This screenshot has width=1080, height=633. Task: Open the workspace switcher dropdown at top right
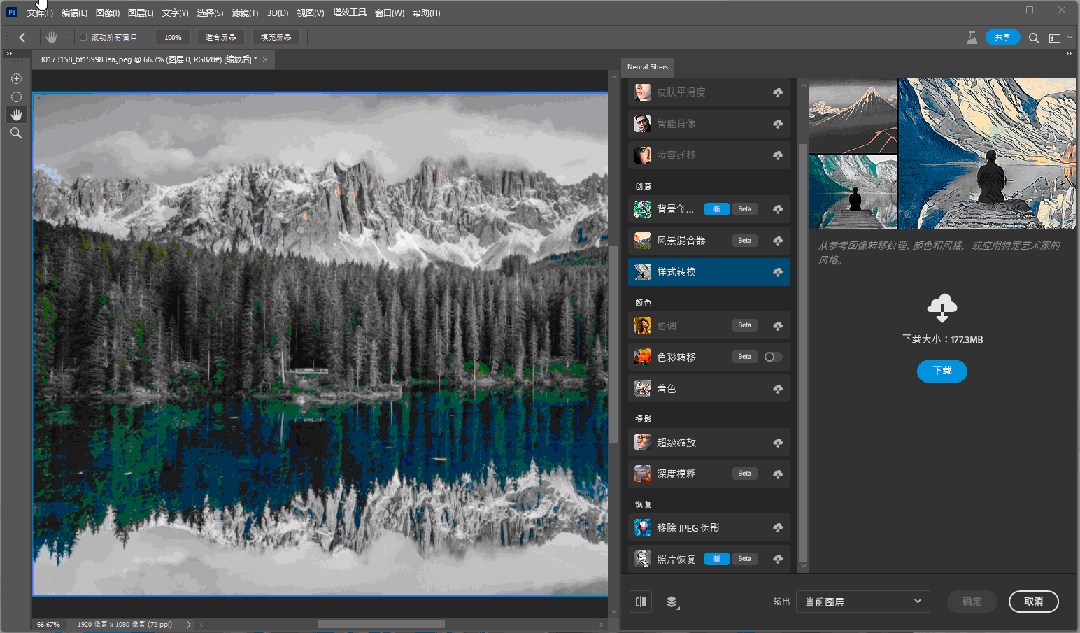1059,38
